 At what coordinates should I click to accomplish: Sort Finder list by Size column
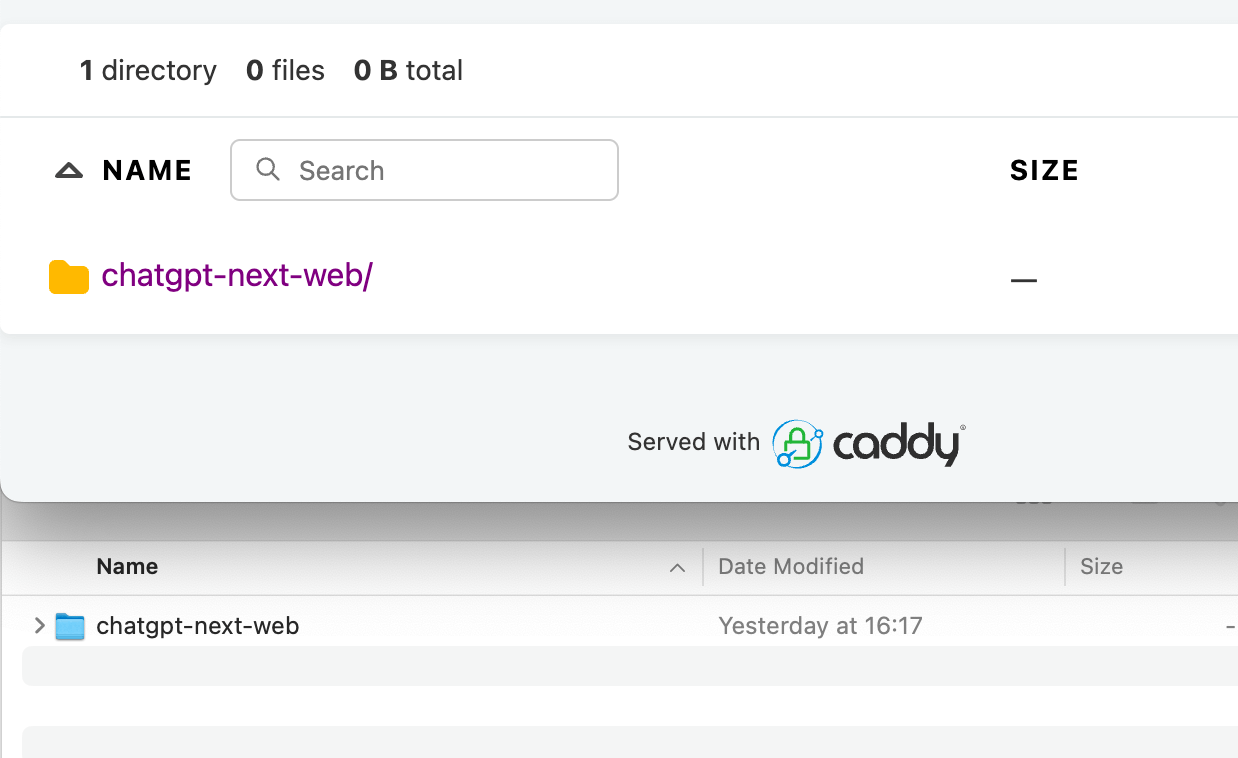tap(1101, 566)
